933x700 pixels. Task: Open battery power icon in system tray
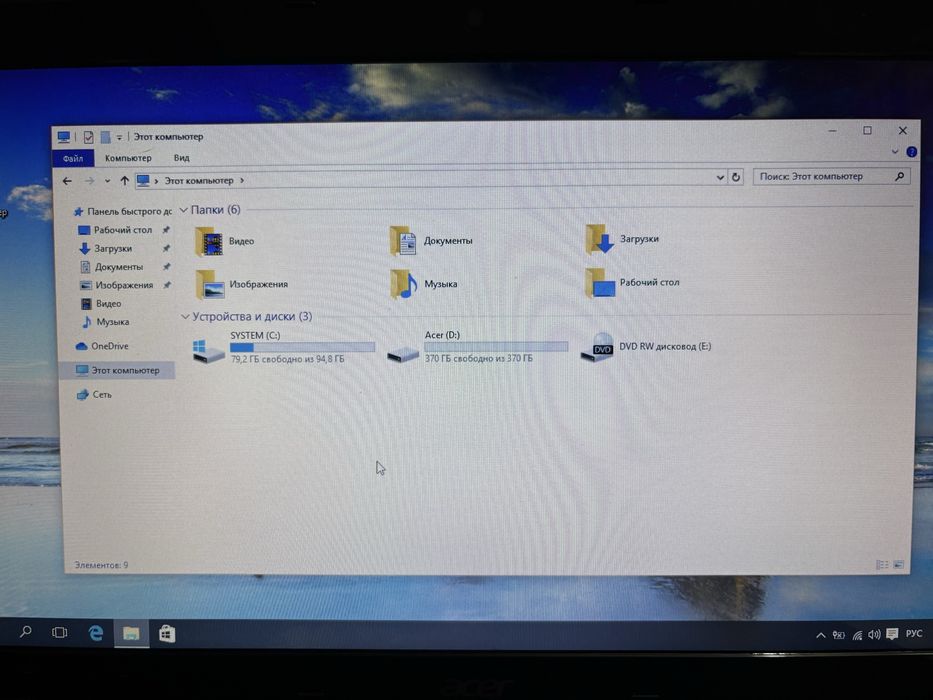[838, 636]
